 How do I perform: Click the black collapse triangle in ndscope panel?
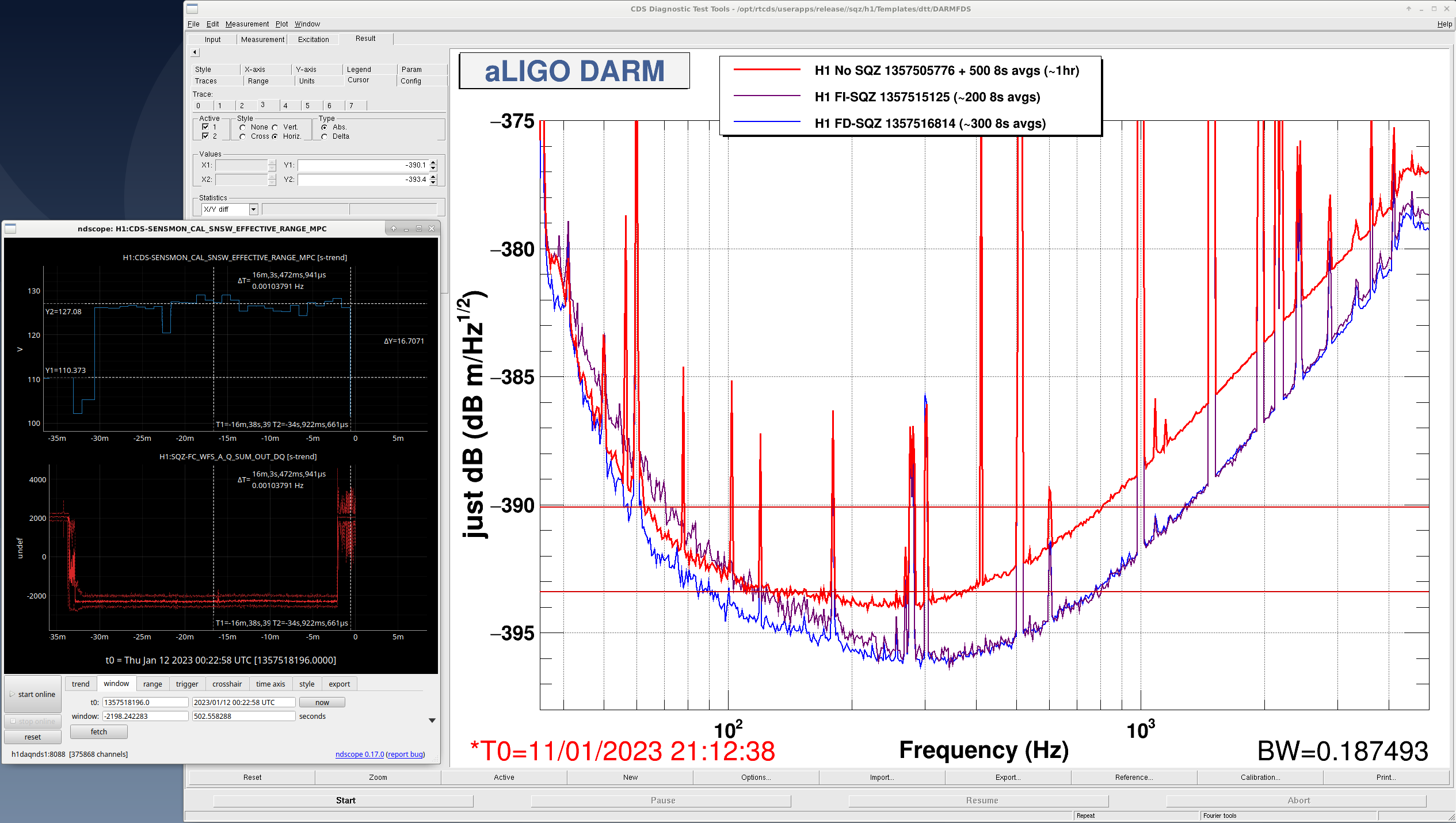pos(432,721)
